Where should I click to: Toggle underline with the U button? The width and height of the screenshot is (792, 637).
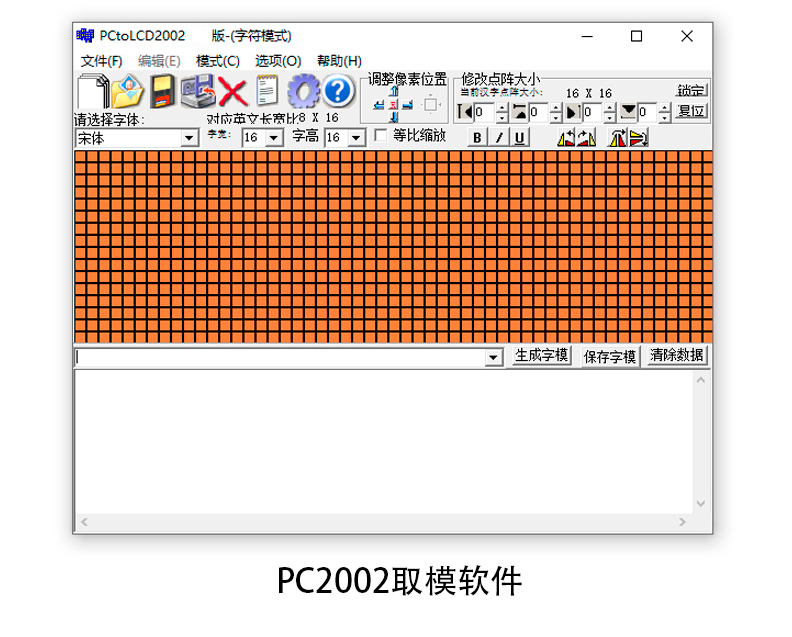tap(519, 137)
